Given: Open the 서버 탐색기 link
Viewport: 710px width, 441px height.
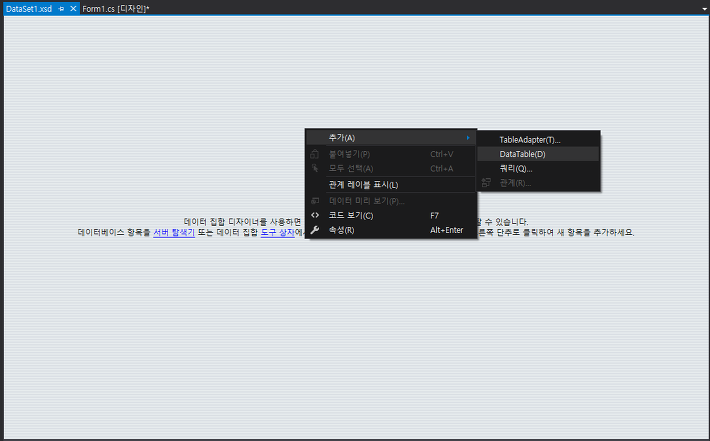Looking at the screenshot, I should [174, 232].
